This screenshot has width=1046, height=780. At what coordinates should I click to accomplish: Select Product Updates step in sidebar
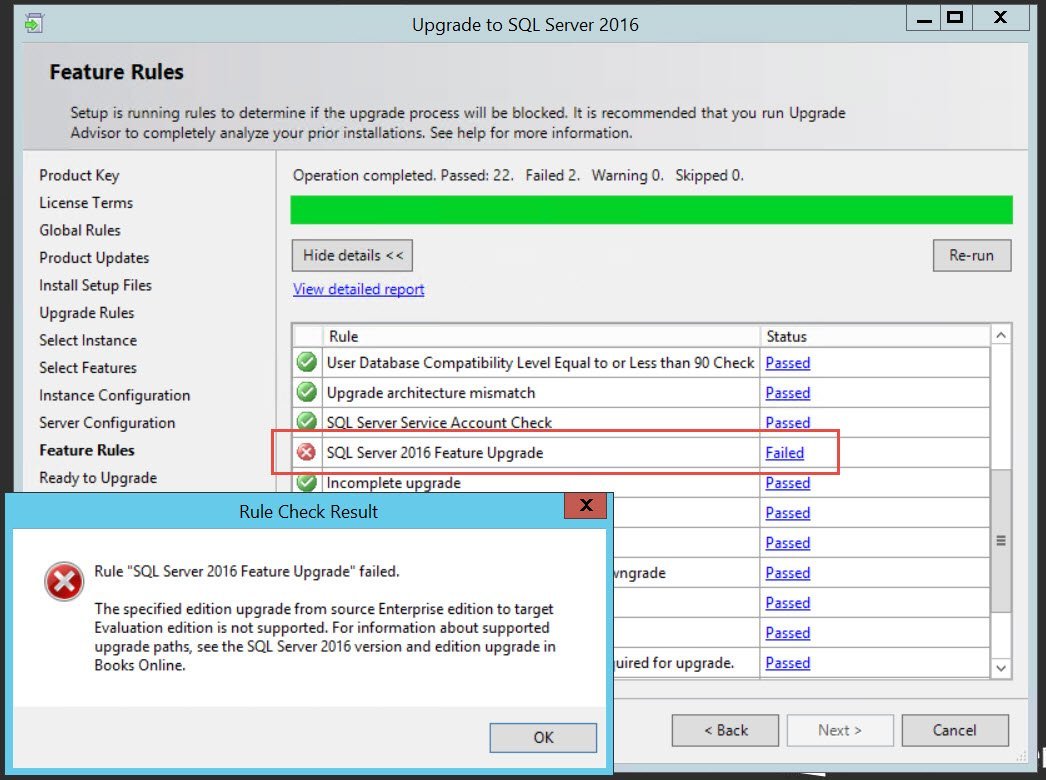pos(94,258)
